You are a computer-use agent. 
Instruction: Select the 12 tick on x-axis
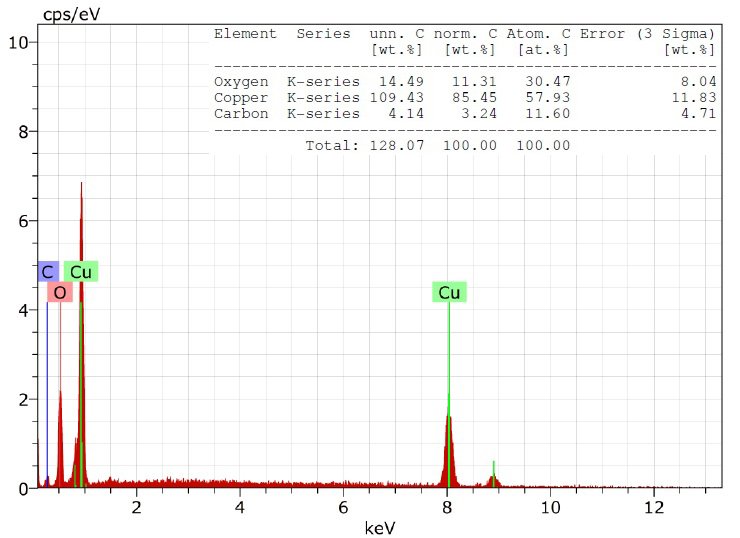click(653, 506)
